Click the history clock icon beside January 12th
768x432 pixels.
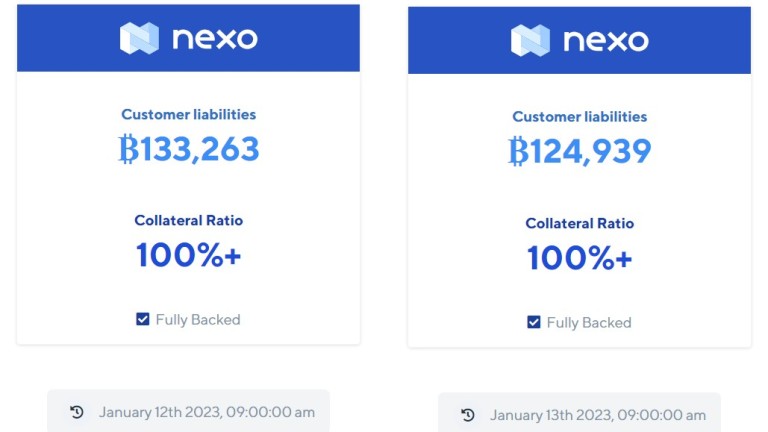77,412
